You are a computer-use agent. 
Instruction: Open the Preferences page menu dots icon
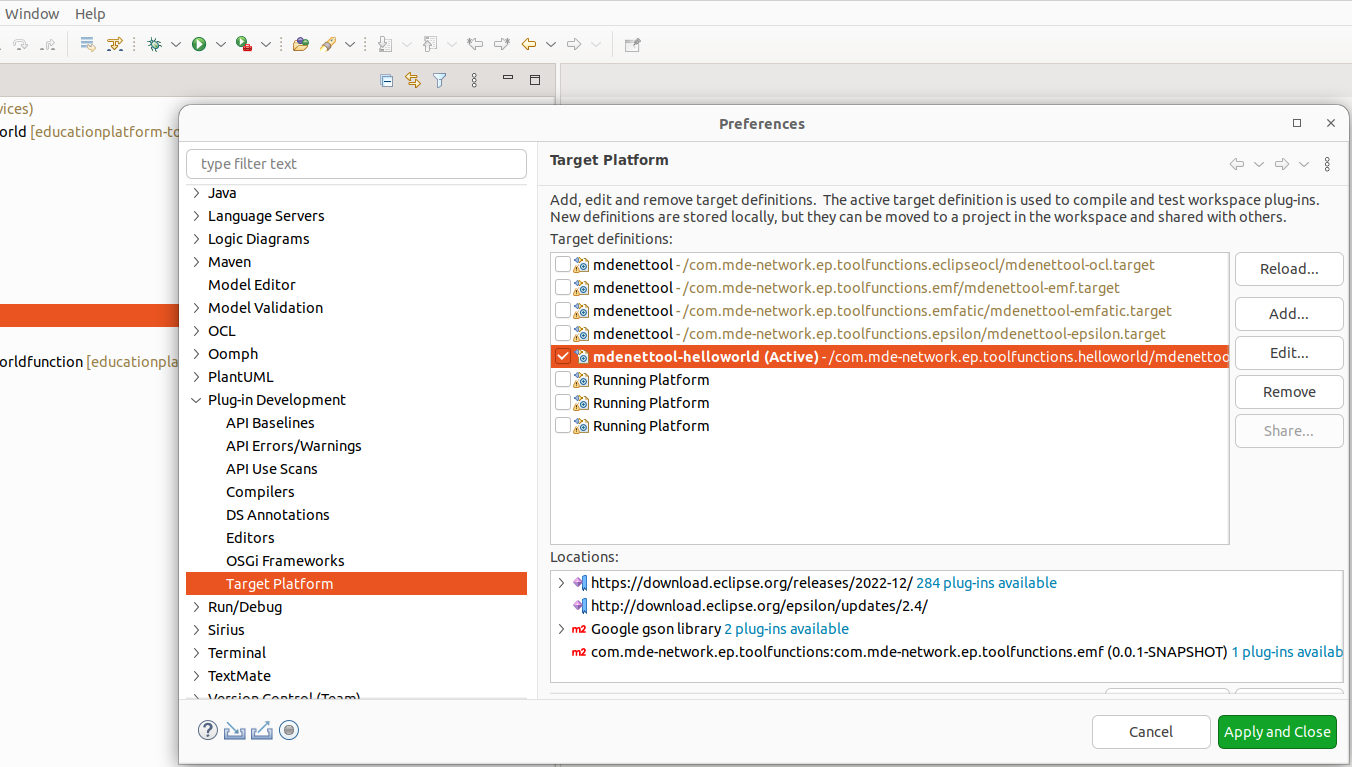pos(1327,164)
